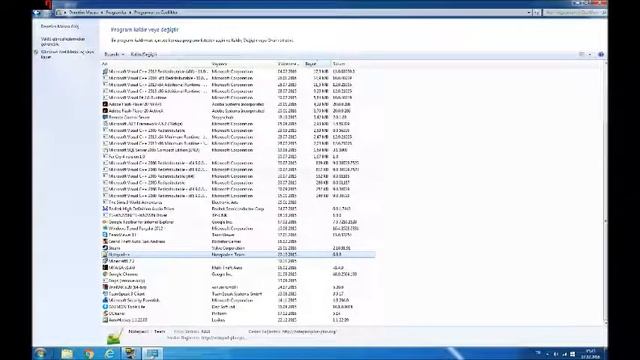
Task: Open the Denetim Masası Giriş link
Action: click(60, 26)
